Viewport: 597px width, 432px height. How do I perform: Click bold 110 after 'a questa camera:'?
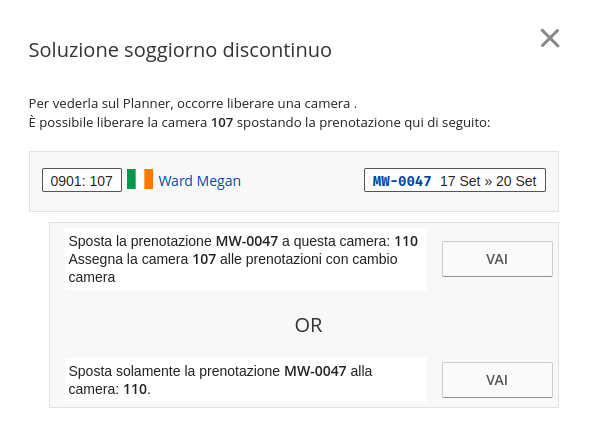coord(406,241)
